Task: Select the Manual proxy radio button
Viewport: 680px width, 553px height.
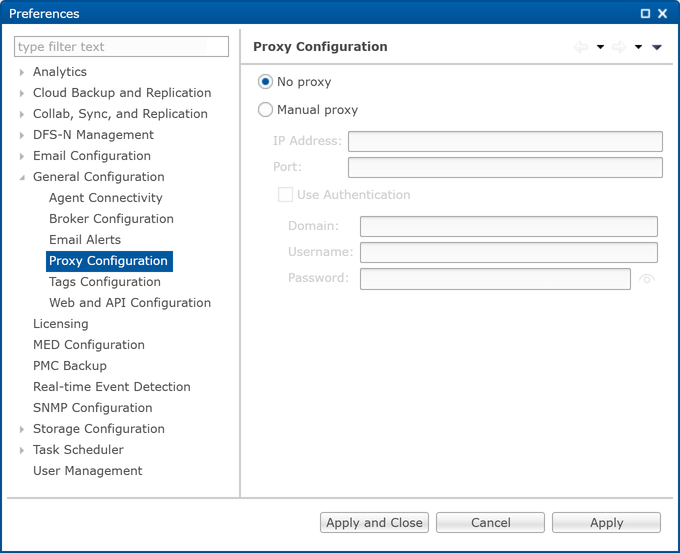Action: click(265, 110)
